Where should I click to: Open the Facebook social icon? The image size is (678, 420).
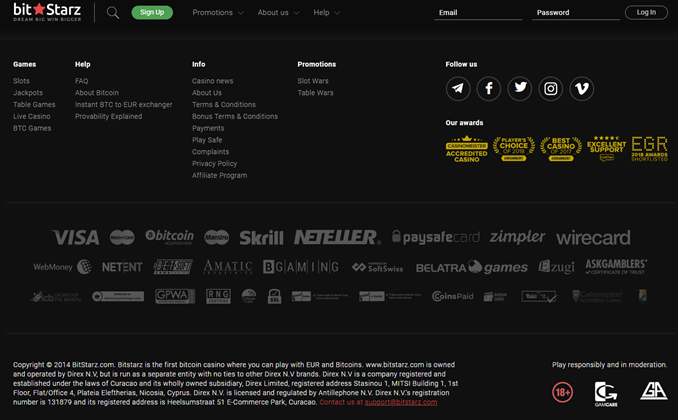(489, 89)
